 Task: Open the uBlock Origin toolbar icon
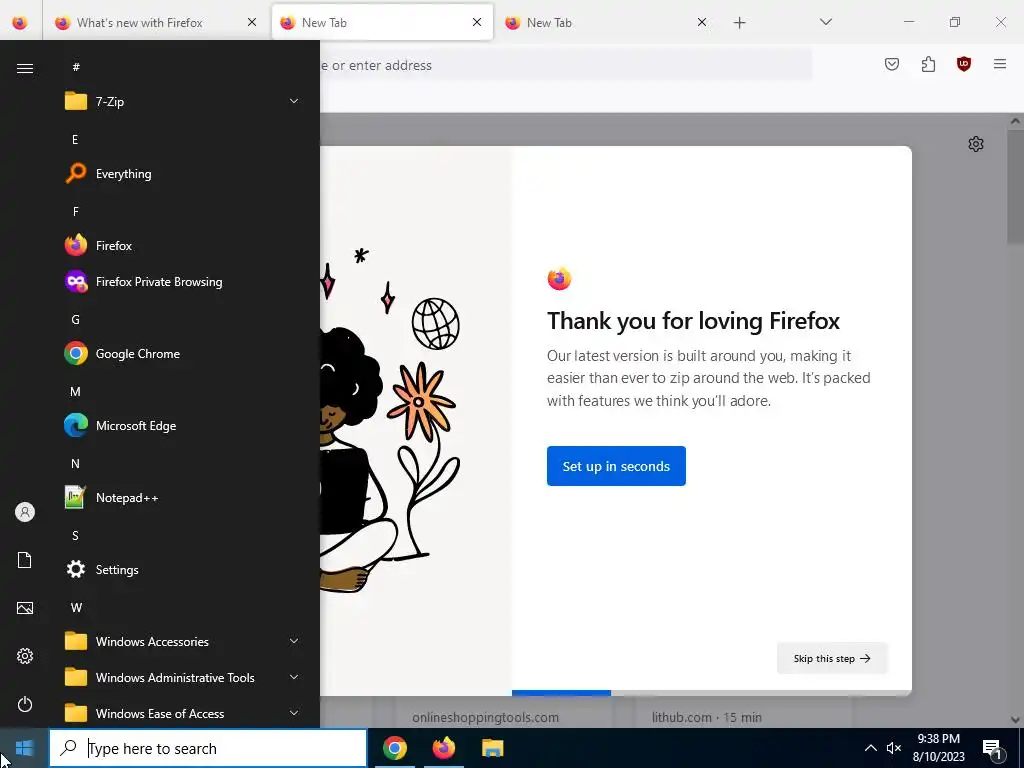[x=964, y=64]
